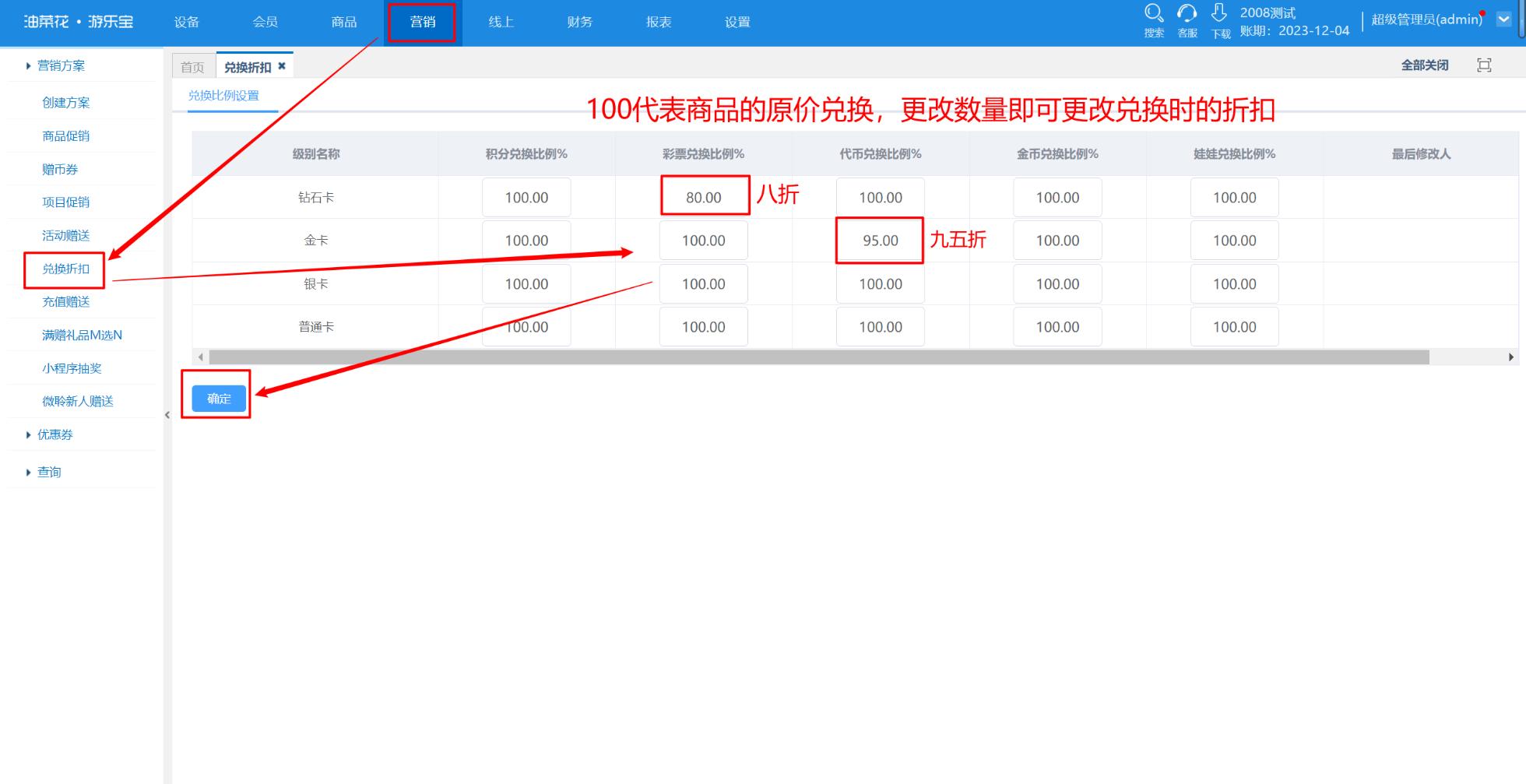
Task: Open 创建方案 in sidebar
Action: point(66,103)
